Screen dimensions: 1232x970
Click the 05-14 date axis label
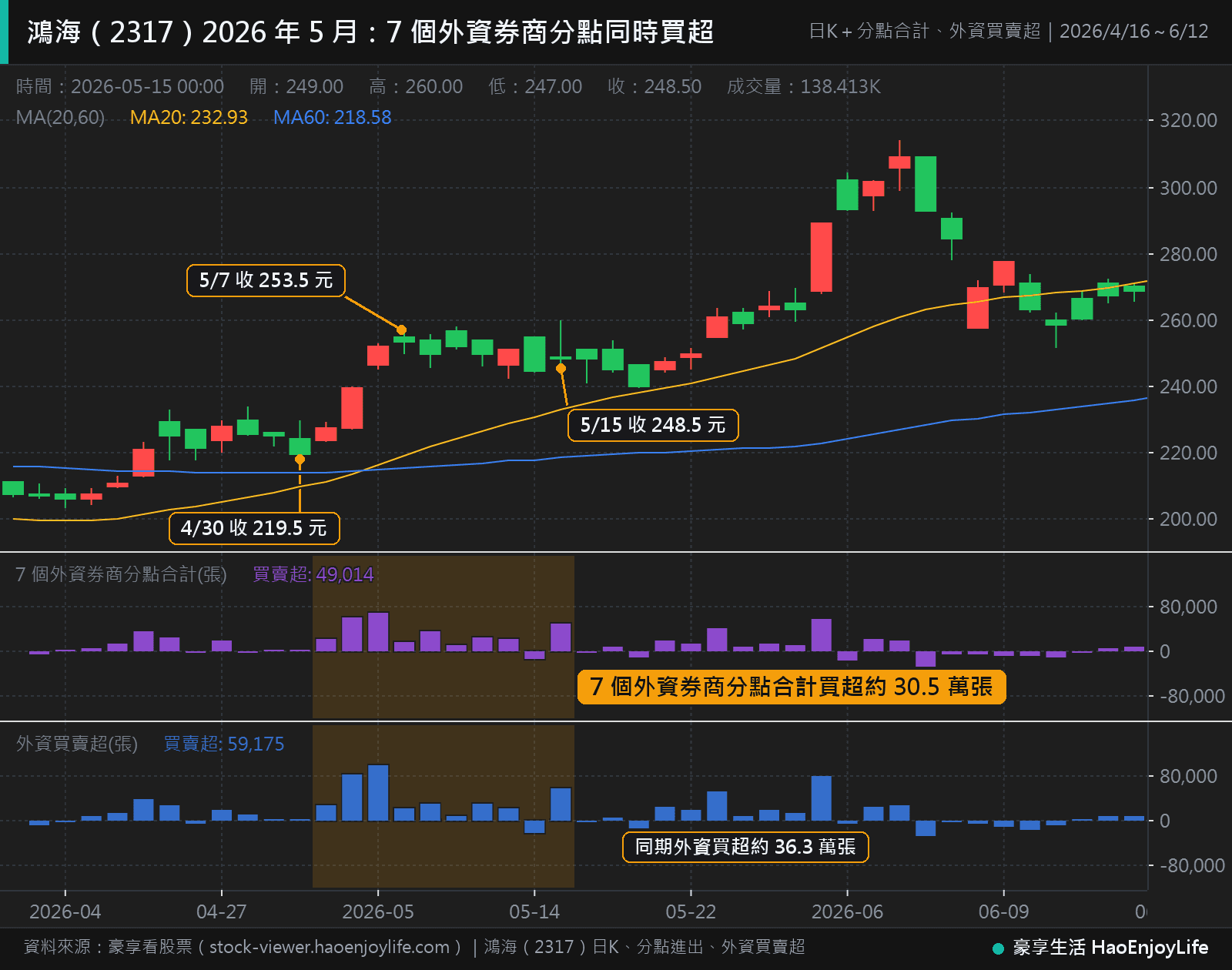coord(534,912)
